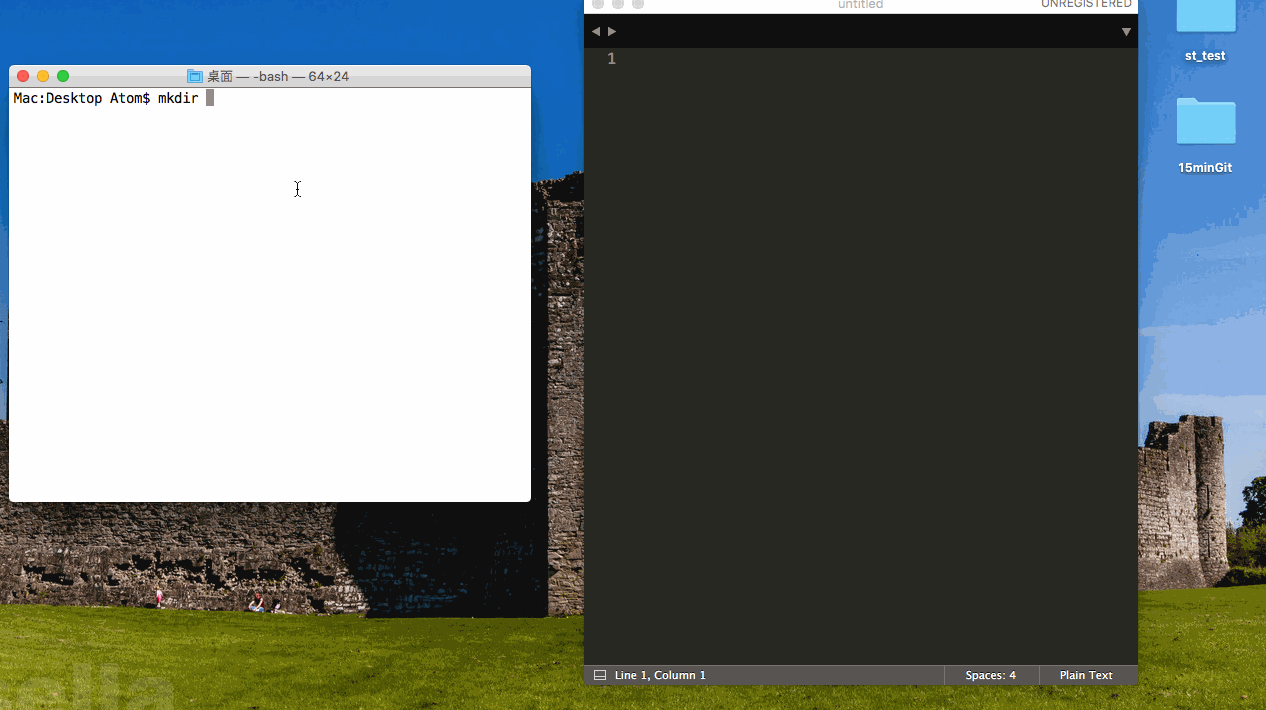Click the Terminal title bar text -bash

point(270,76)
